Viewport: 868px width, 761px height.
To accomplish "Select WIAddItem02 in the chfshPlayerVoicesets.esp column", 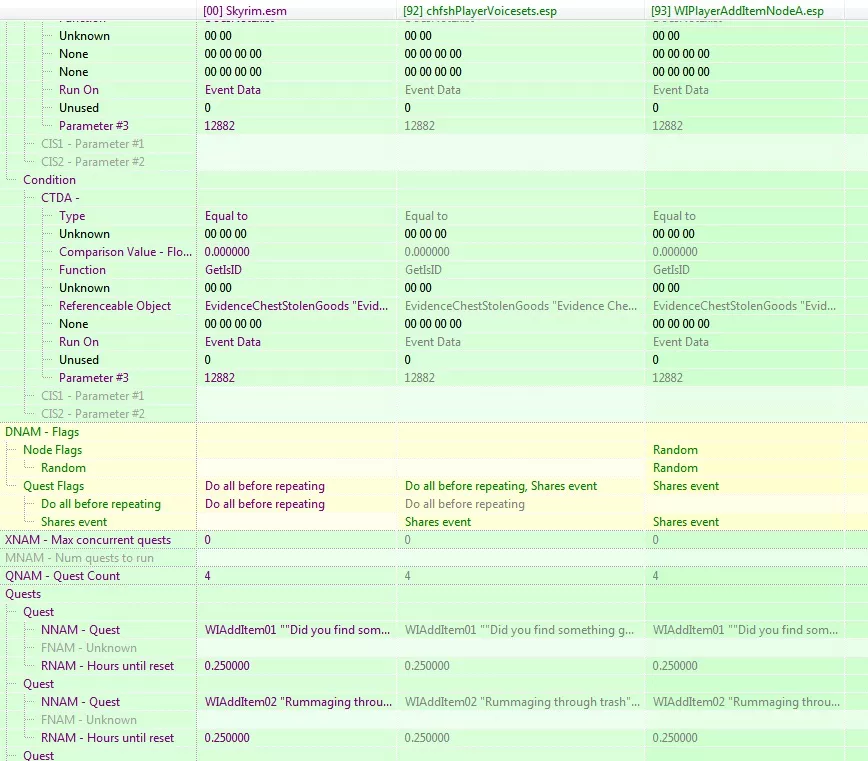I will 522,702.
